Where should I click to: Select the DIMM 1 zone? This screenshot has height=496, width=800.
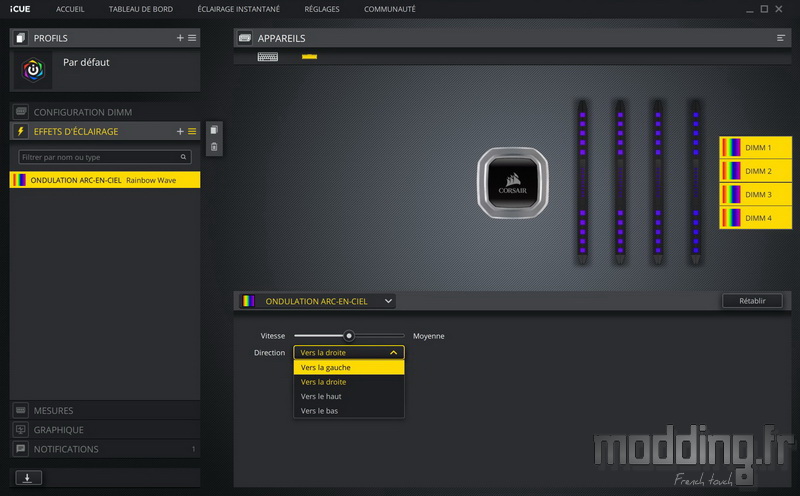(x=756, y=147)
